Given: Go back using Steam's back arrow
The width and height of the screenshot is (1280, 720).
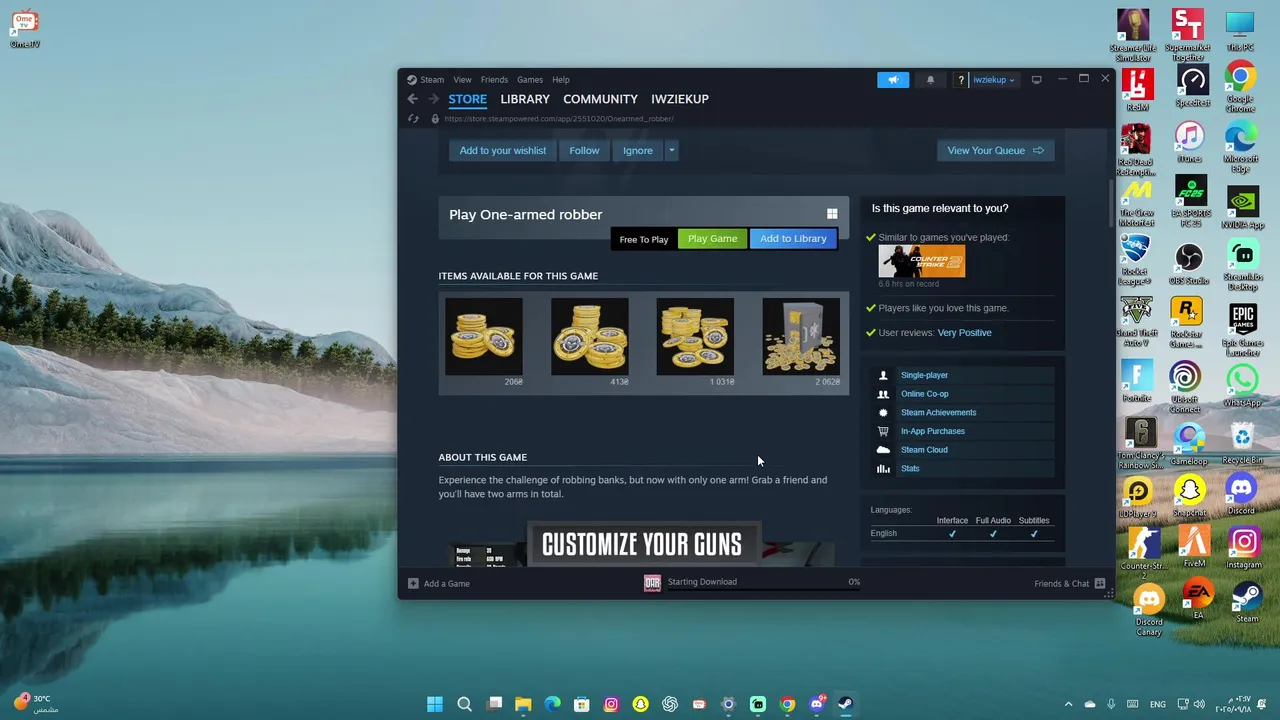Looking at the screenshot, I should point(412,99).
